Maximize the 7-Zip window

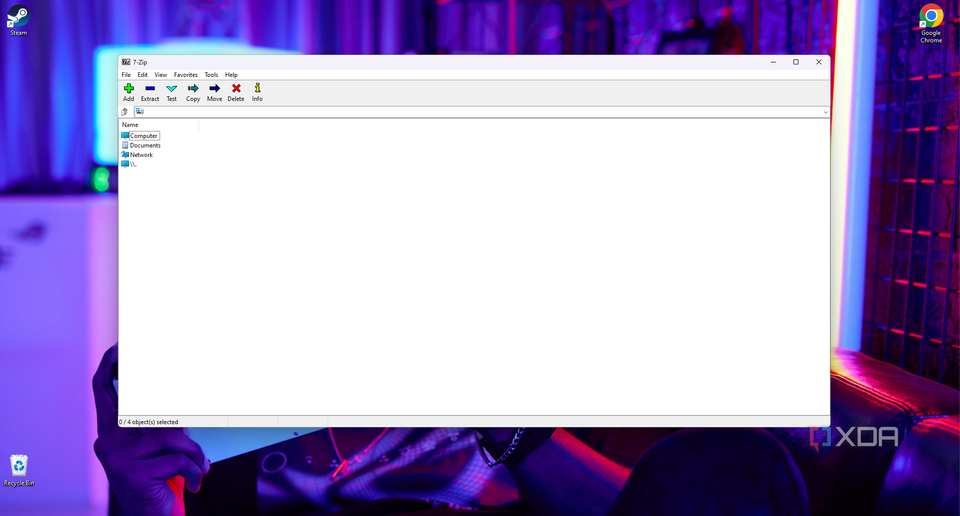click(796, 62)
